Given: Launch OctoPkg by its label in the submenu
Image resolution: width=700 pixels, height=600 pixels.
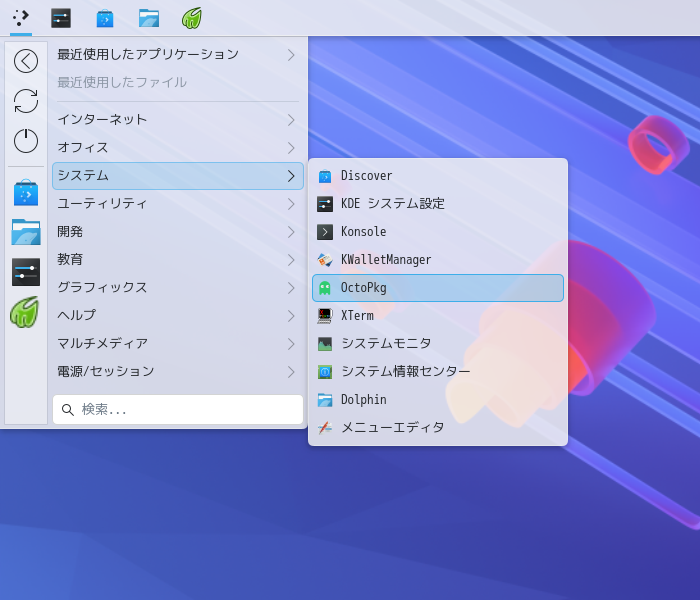Looking at the screenshot, I should (363, 288).
